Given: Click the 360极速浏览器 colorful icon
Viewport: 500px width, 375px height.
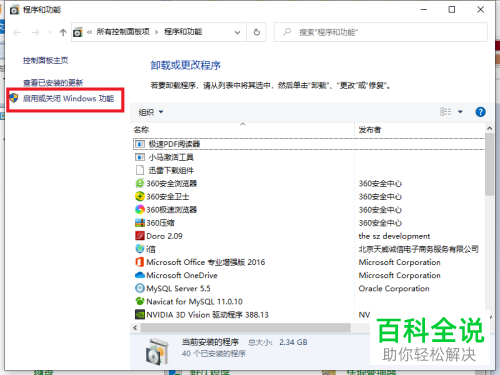Looking at the screenshot, I should 140,209.
